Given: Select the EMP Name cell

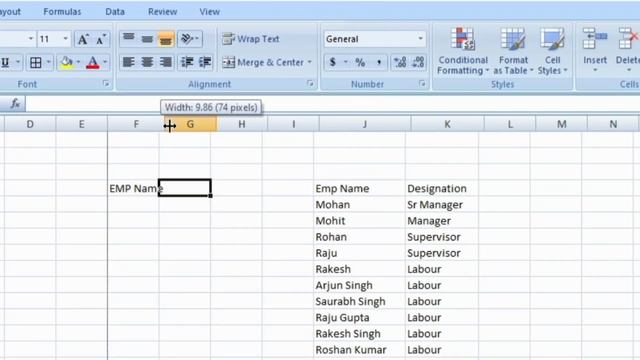Looking at the screenshot, I should pos(133,188).
